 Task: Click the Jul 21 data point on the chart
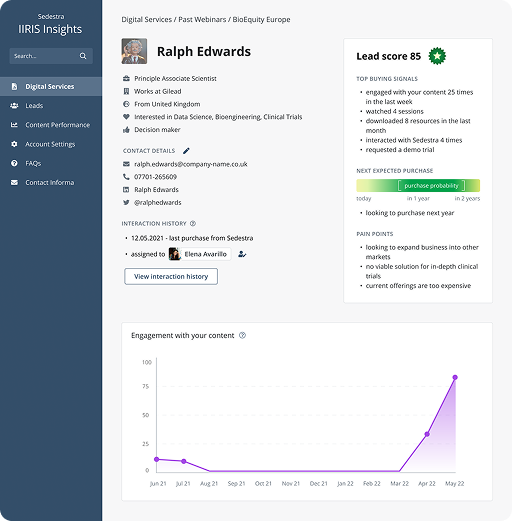pyautogui.click(x=184, y=461)
